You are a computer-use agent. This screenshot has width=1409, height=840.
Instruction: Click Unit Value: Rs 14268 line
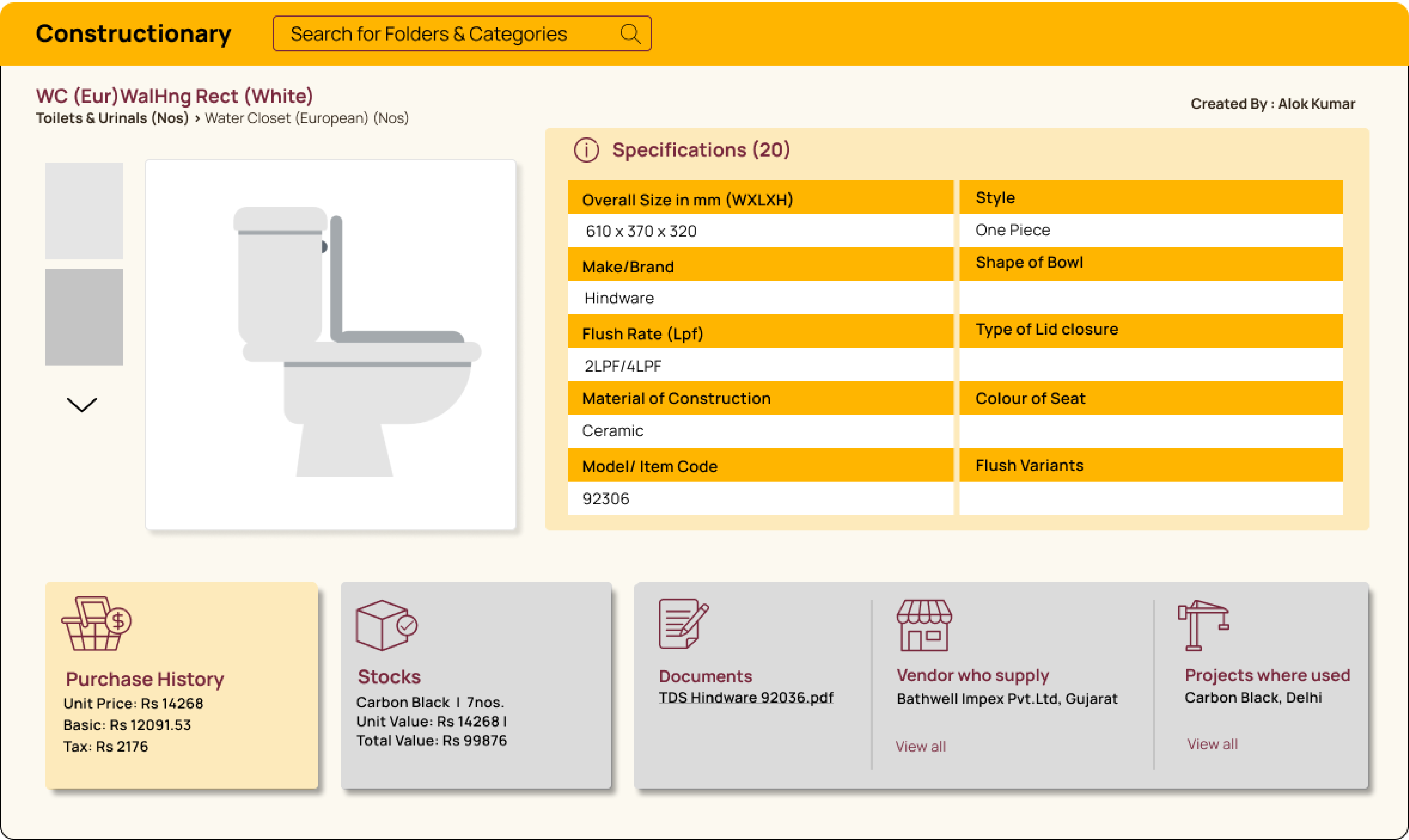(431, 722)
